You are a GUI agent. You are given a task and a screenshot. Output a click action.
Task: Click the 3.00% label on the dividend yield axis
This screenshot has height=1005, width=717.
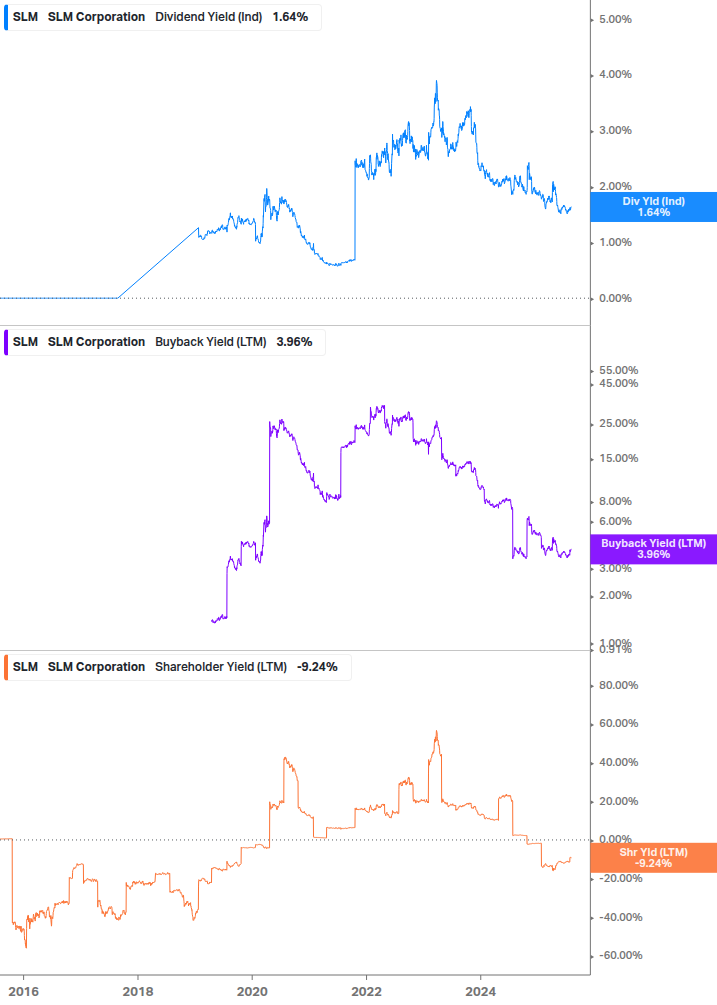(x=615, y=131)
